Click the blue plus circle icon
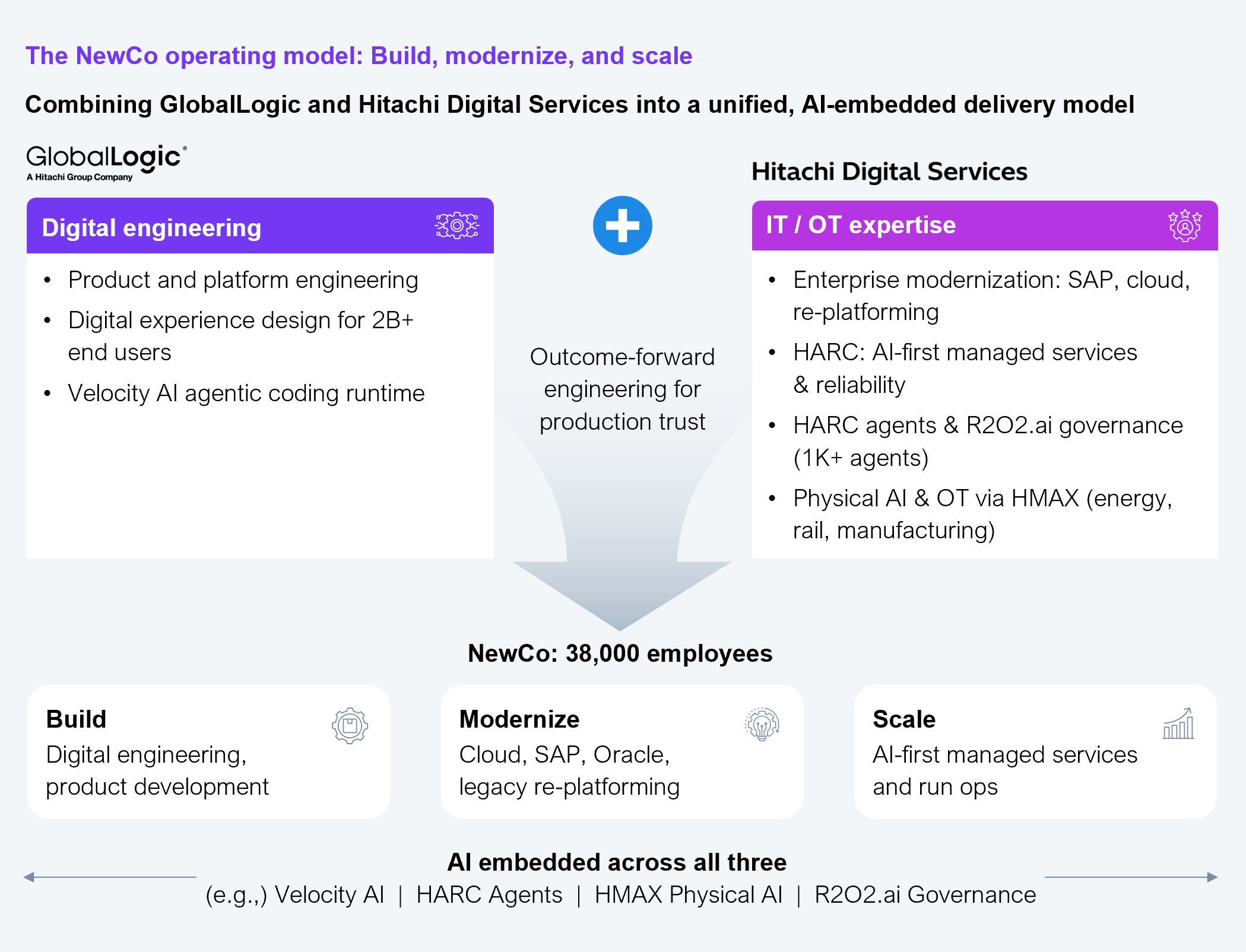Viewport: 1246px width, 952px height. (622, 226)
